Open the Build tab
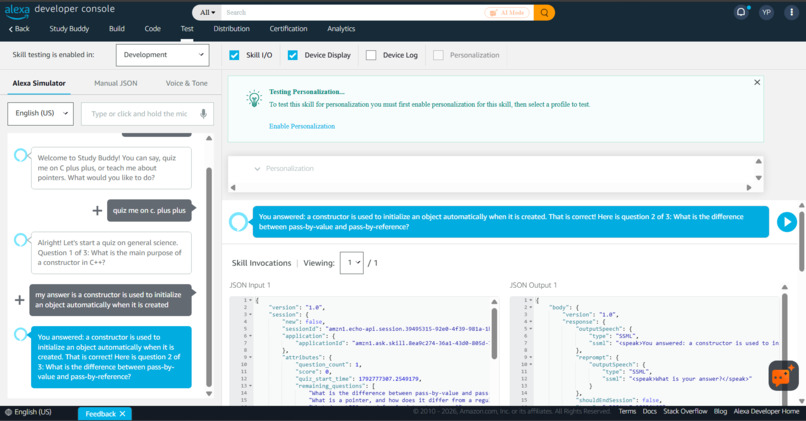 tap(117, 29)
